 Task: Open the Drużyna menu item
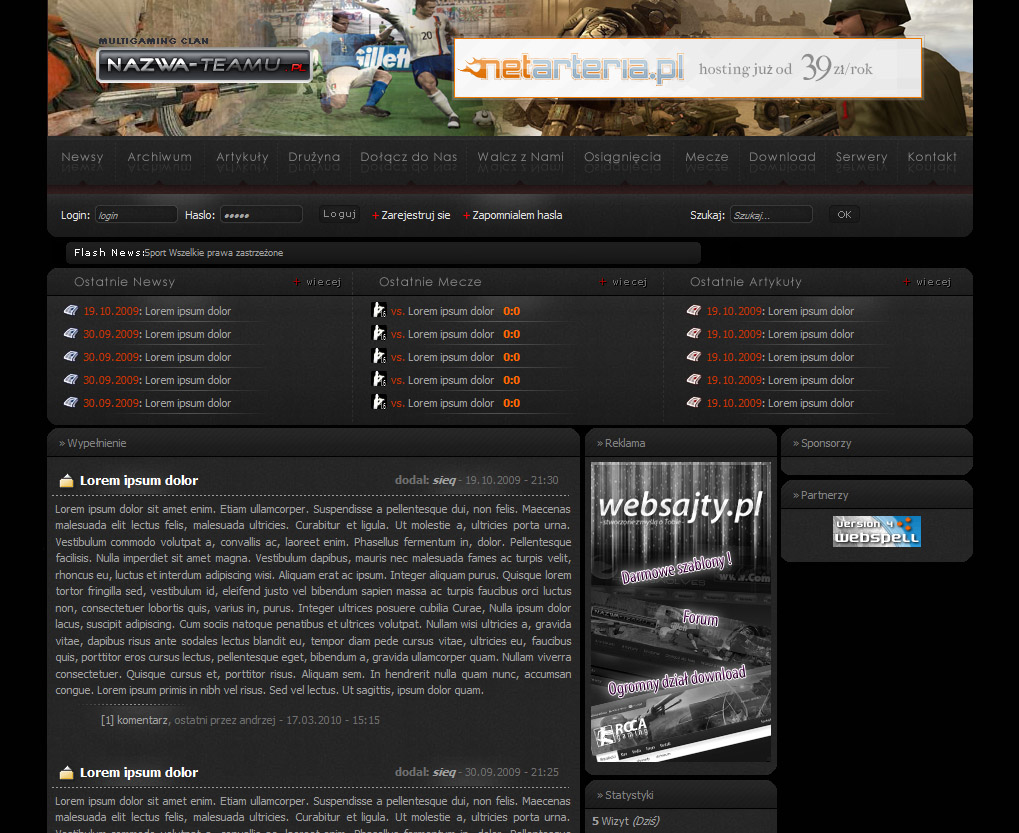coord(314,157)
